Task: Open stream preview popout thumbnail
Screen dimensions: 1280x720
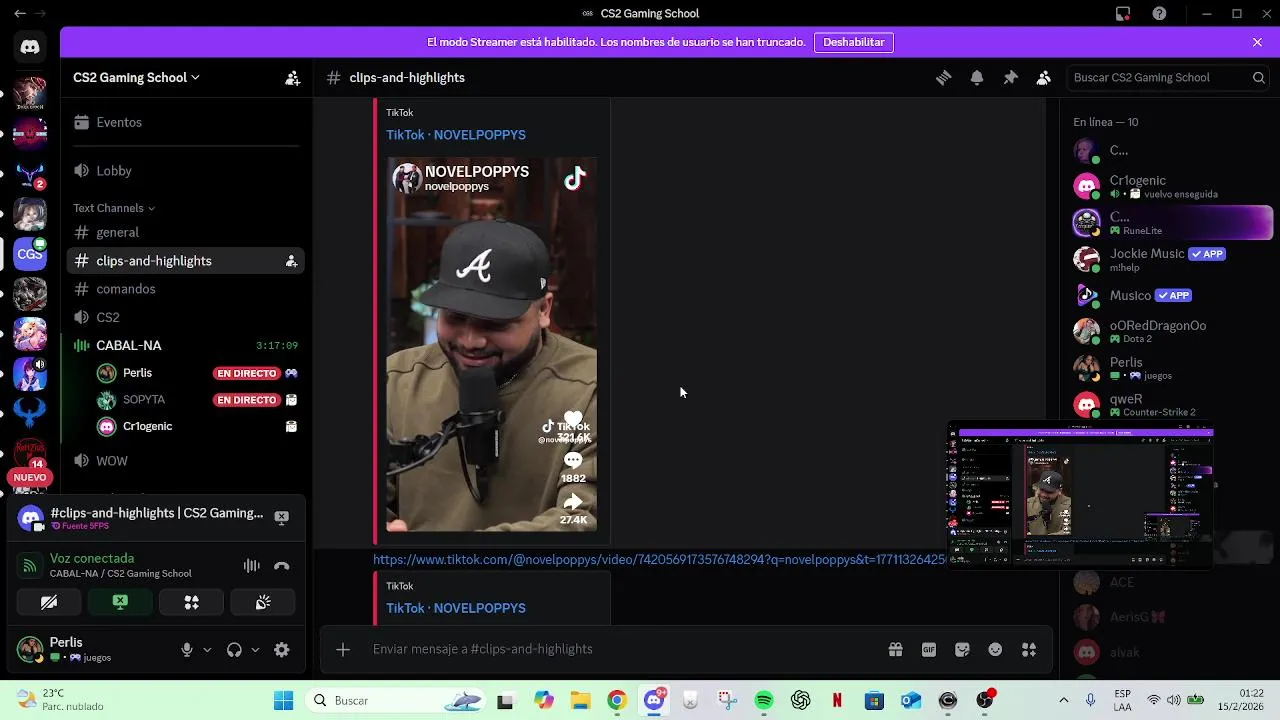Action: pyautogui.click(x=1081, y=494)
